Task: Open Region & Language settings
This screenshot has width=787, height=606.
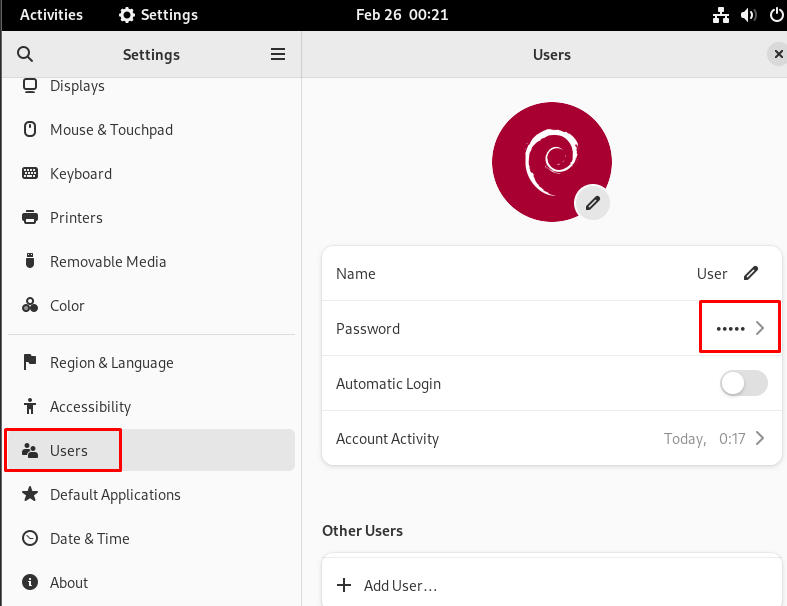Action: pos(152,362)
